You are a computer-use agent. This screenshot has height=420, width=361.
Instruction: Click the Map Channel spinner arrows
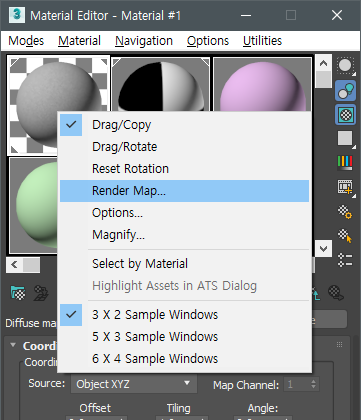tap(313, 384)
